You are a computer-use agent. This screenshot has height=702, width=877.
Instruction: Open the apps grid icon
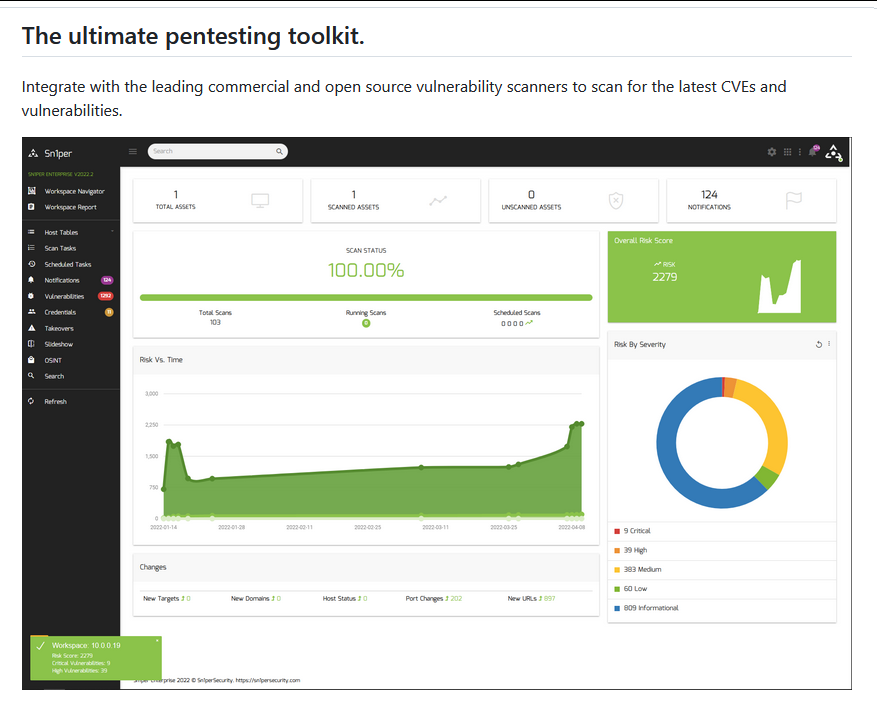pos(787,152)
